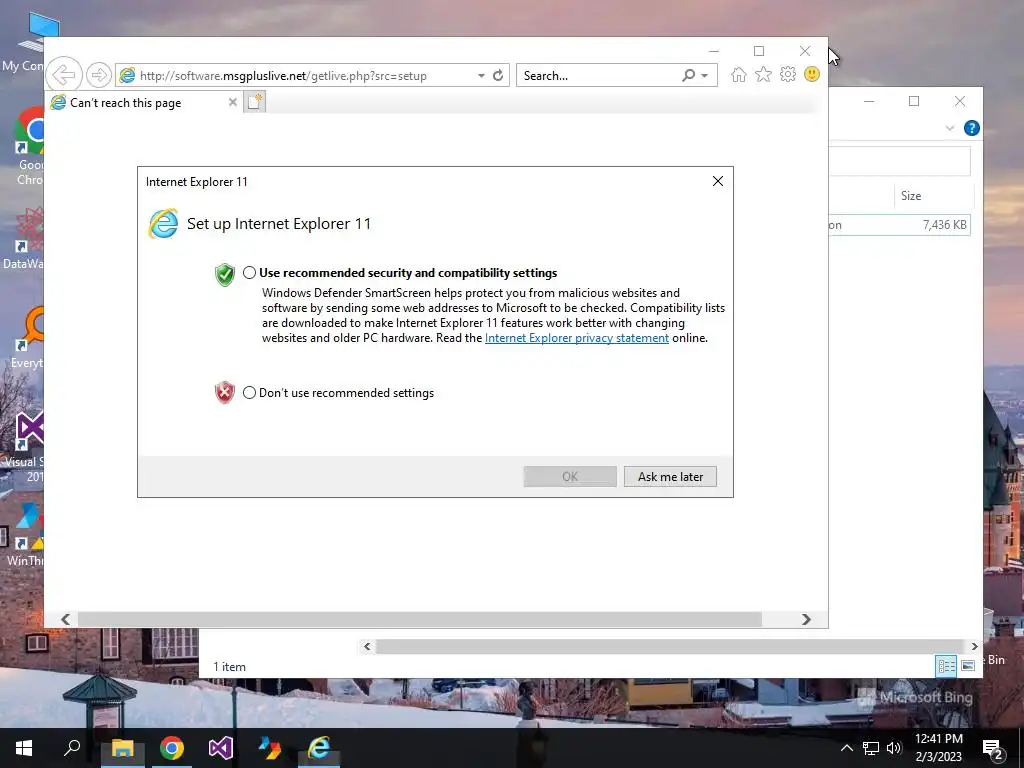This screenshot has height=768, width=1024.
Task: Open File Explorer from the taskbar
Action: 122,748
